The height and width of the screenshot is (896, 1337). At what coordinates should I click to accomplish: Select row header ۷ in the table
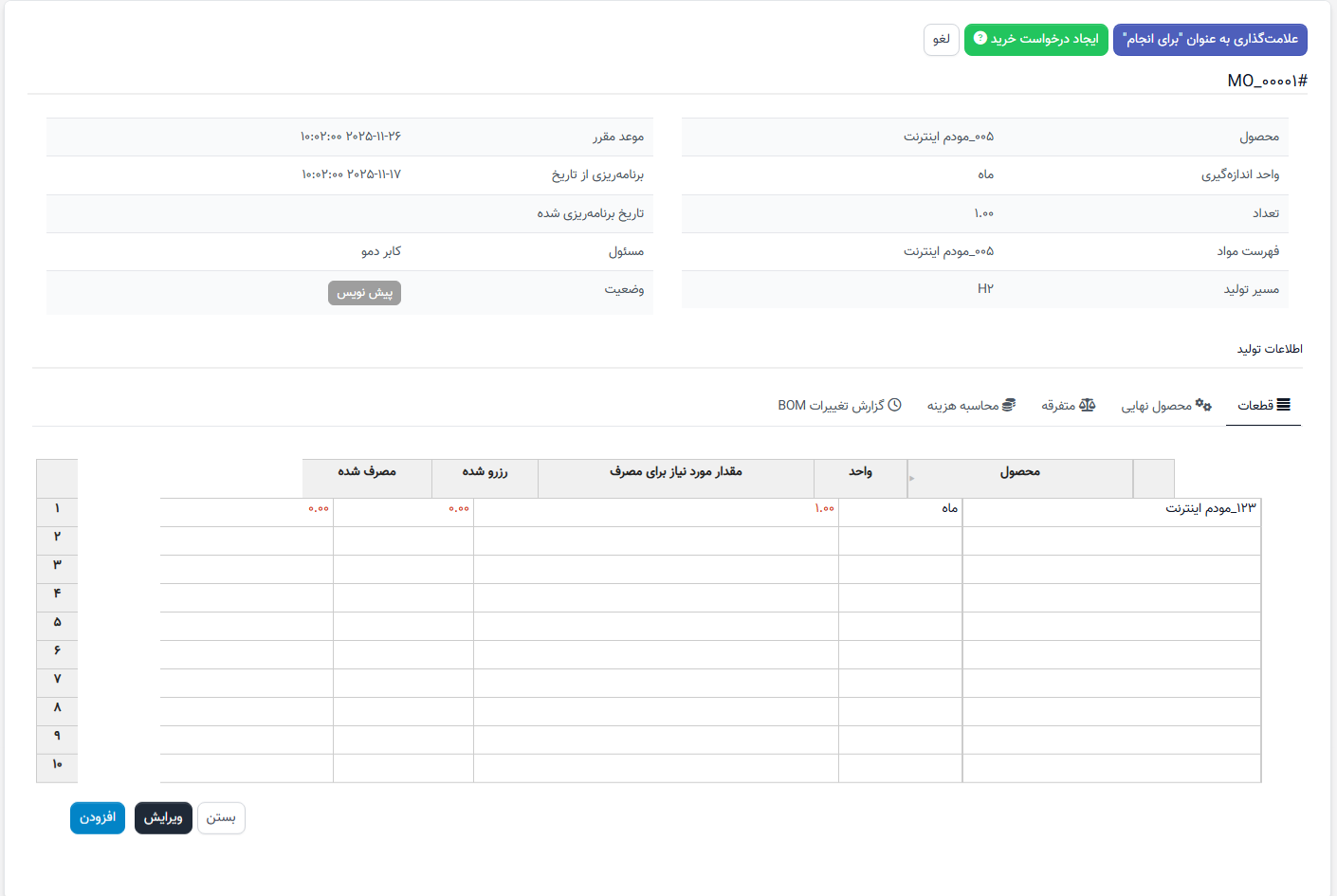pos(57,684)
